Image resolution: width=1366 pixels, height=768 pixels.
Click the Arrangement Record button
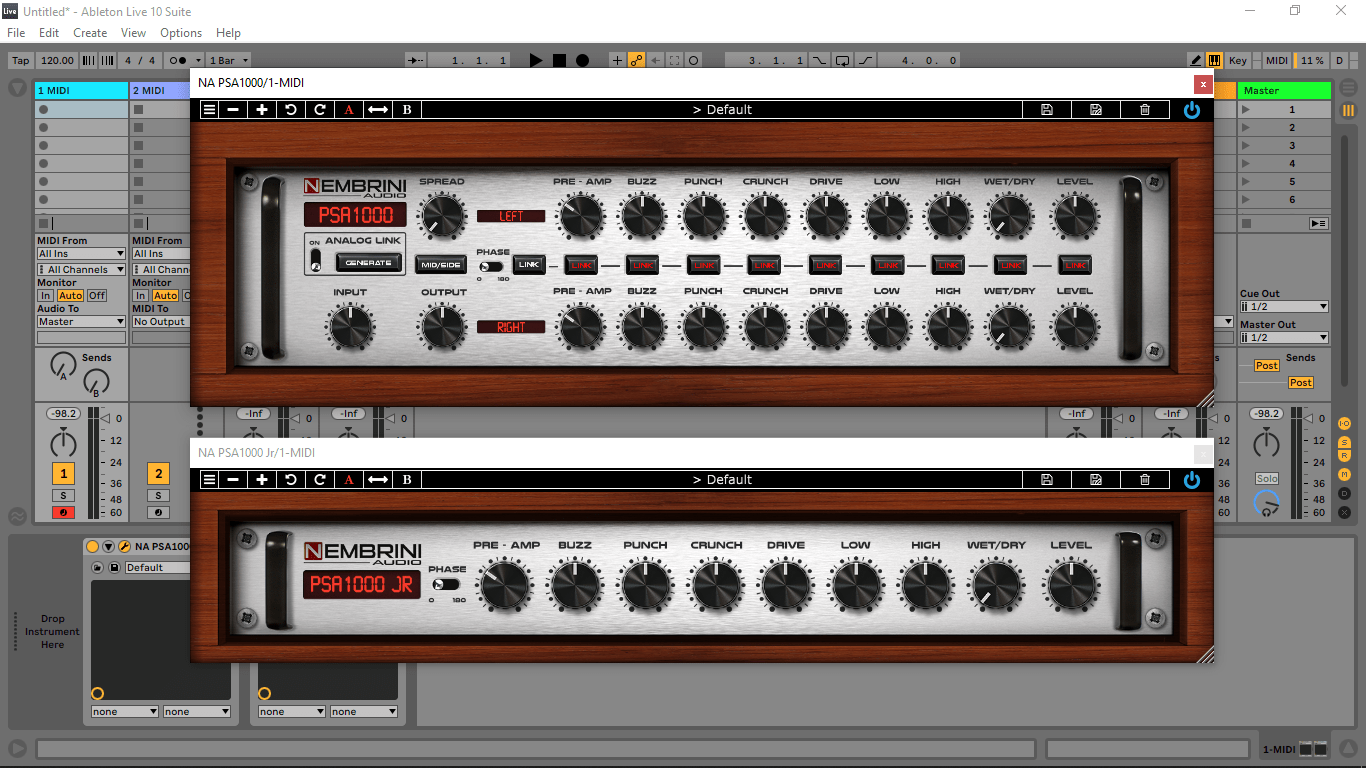(582, 60)
